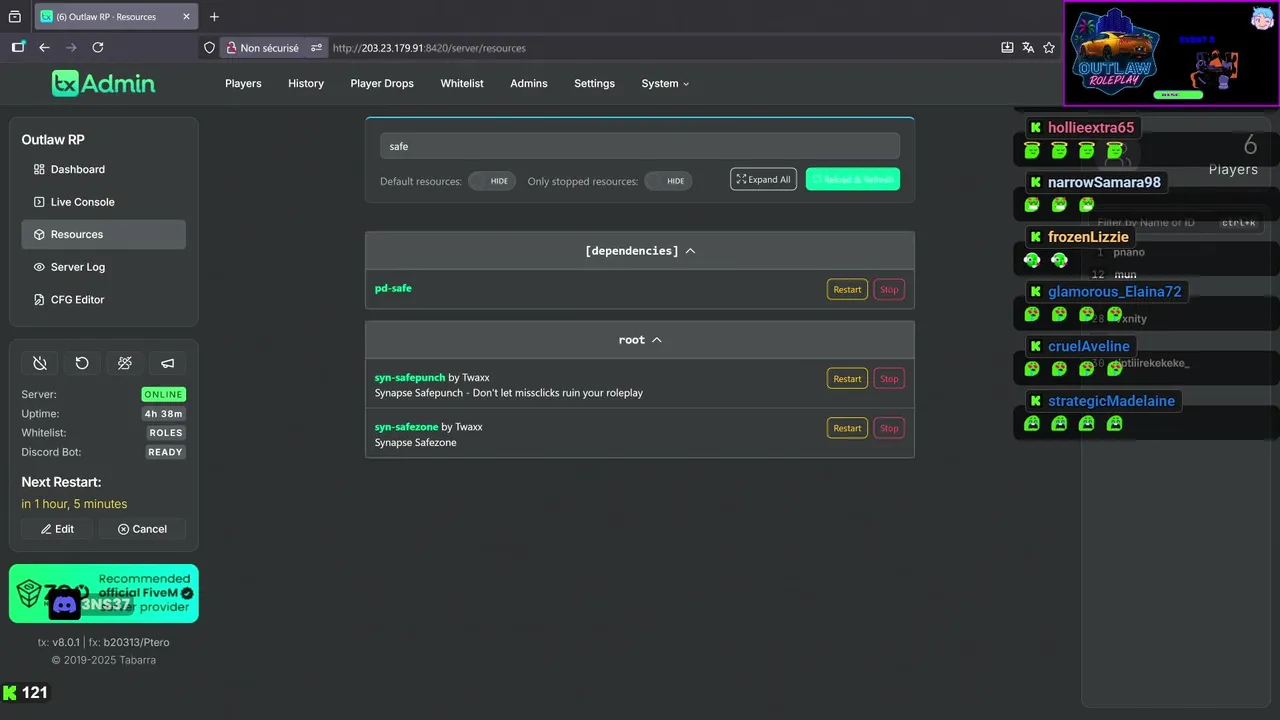Screen dimensions: 1280x720
Task: Click chat username frozenLizzie
Action: (1088, 237)
